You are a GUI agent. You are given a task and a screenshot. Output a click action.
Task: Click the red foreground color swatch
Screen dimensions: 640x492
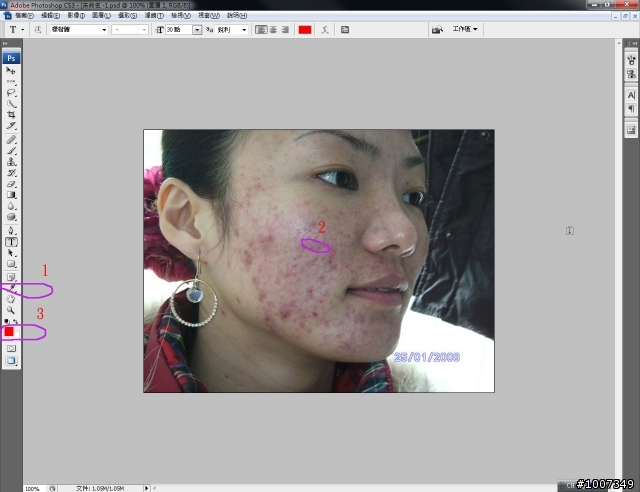9,332
